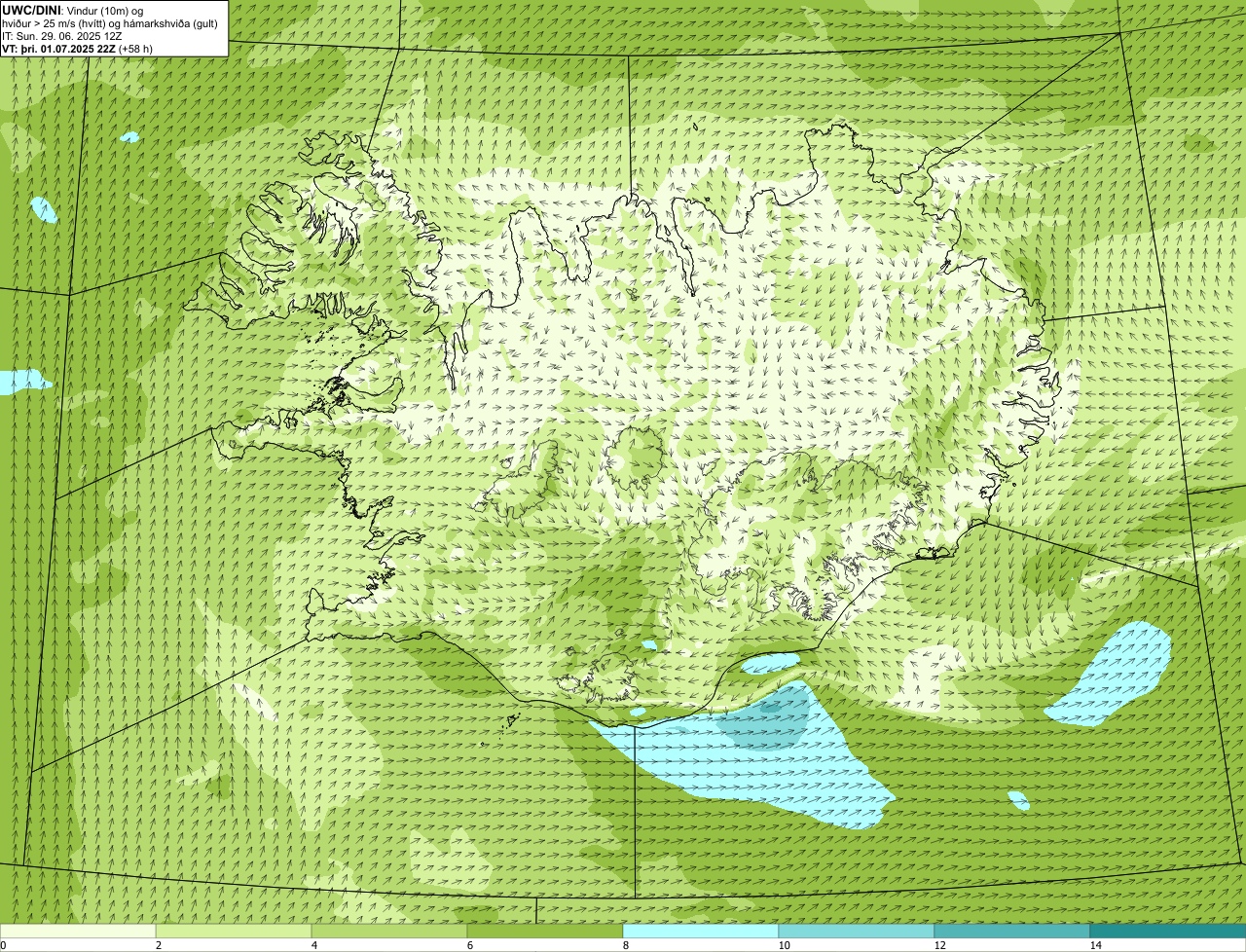Click the legend tick label '8'

(626, 945)
